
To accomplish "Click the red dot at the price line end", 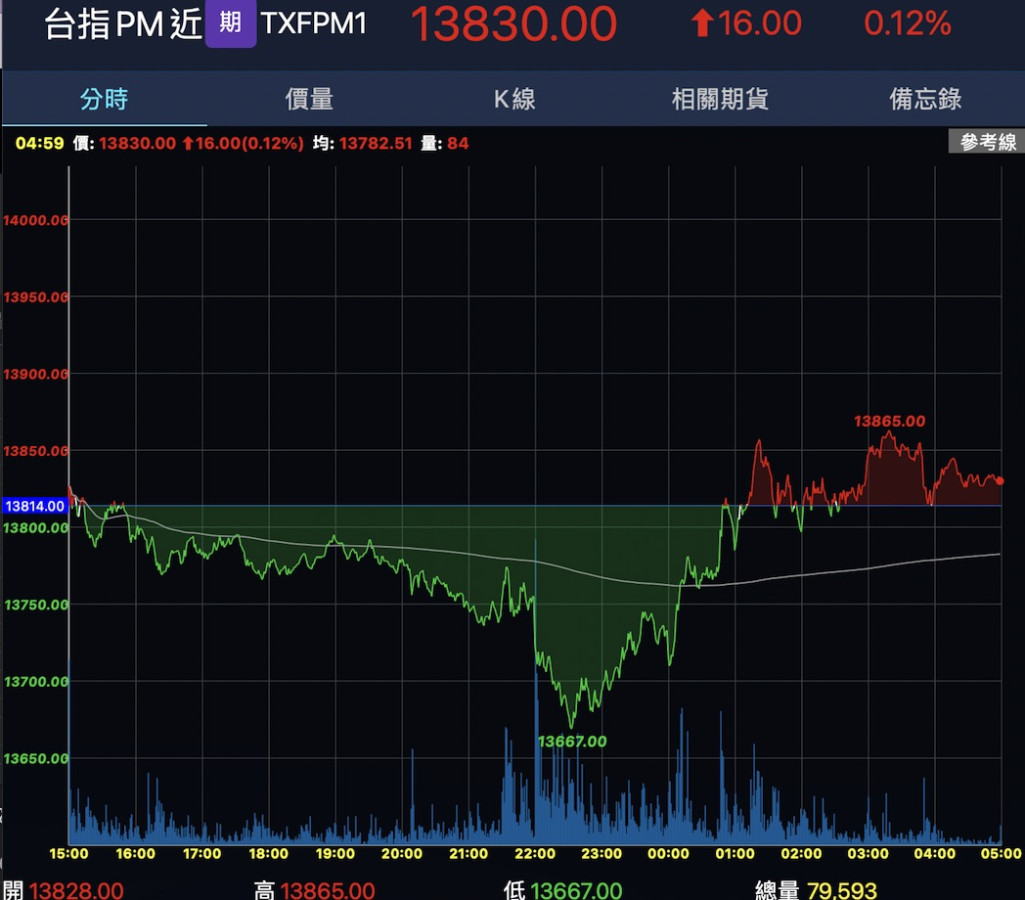I will click(x=1000, y=481).
